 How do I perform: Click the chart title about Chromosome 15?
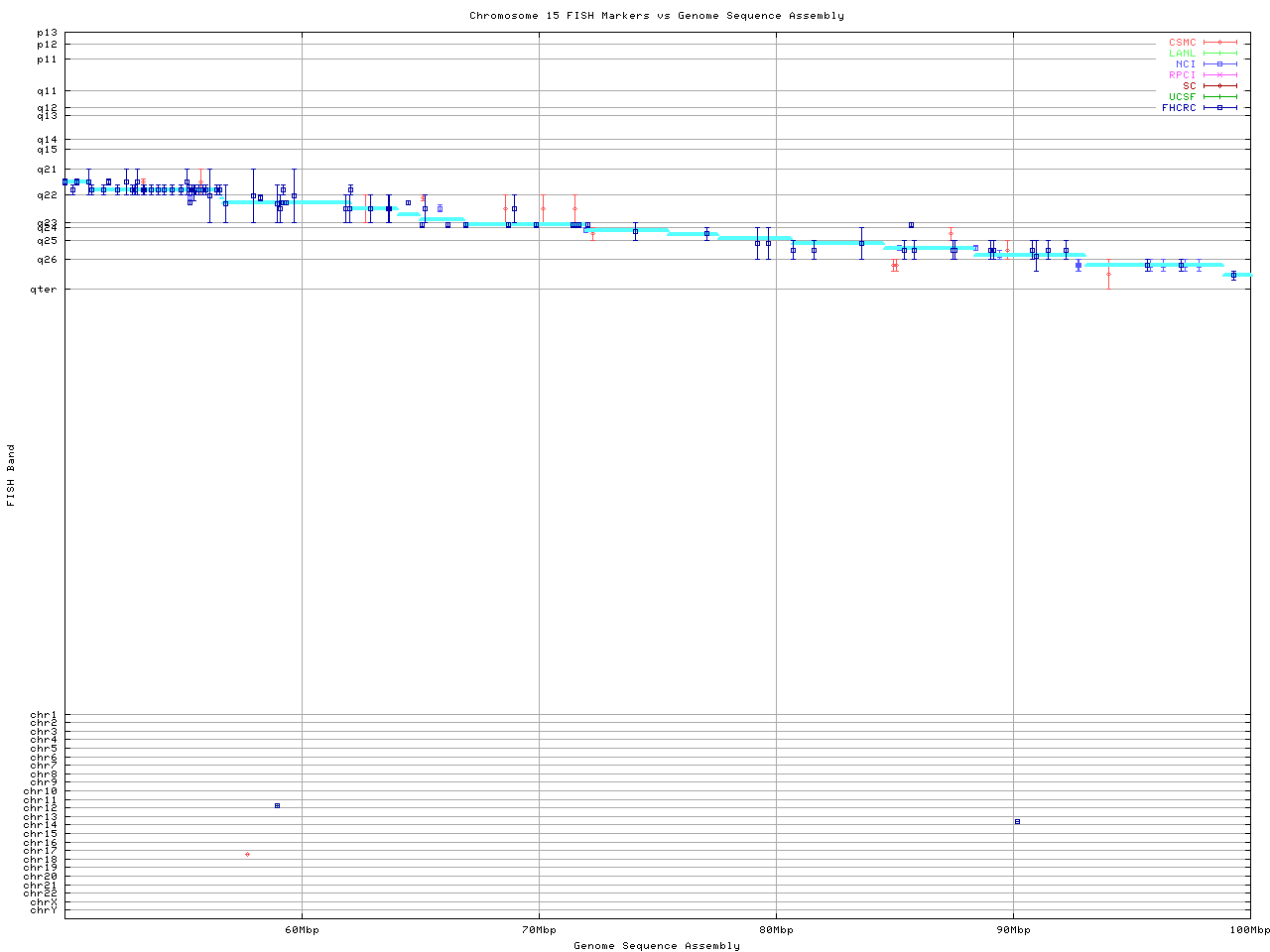(x=656, y=16)
